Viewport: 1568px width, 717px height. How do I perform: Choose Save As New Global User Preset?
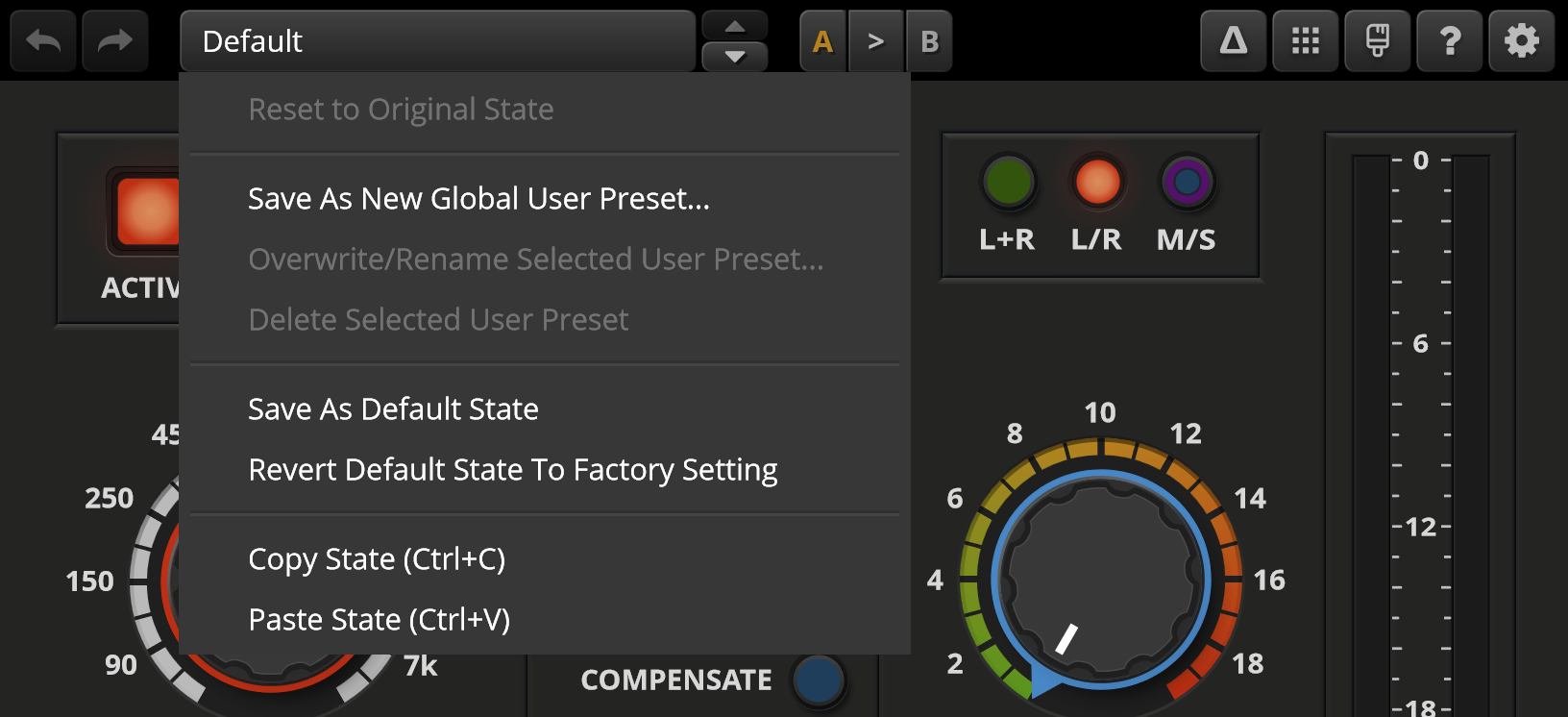click(x=545, y=198)
